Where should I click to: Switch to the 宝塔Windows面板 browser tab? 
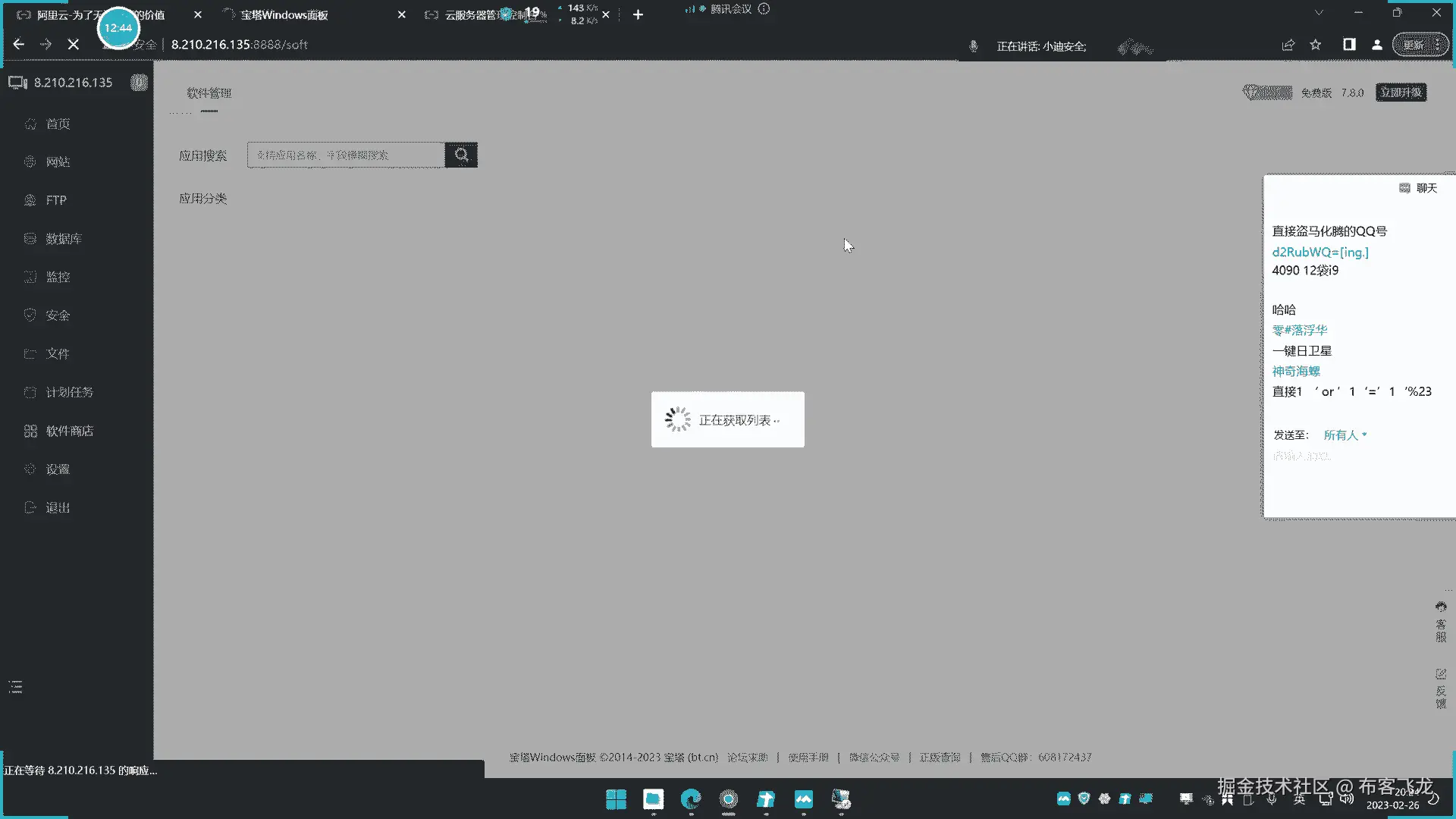[284, 14]
